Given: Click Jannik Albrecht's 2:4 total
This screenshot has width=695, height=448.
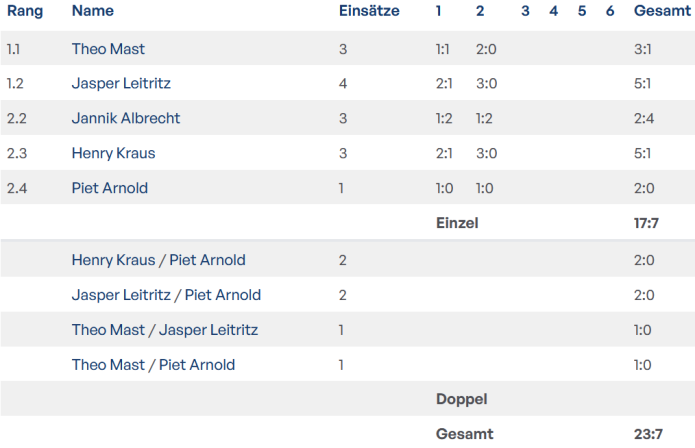Looking at the screenshot, I should tap(644, 118).
